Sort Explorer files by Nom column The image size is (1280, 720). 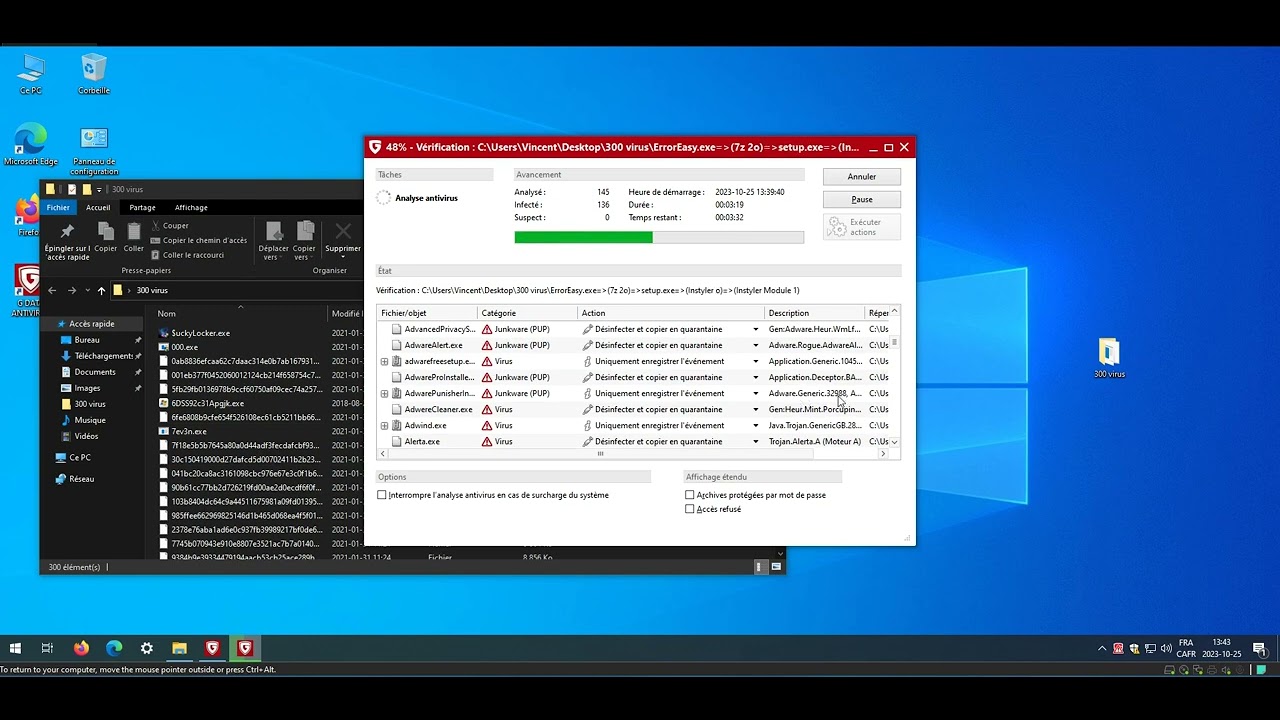tap(240, 314)
